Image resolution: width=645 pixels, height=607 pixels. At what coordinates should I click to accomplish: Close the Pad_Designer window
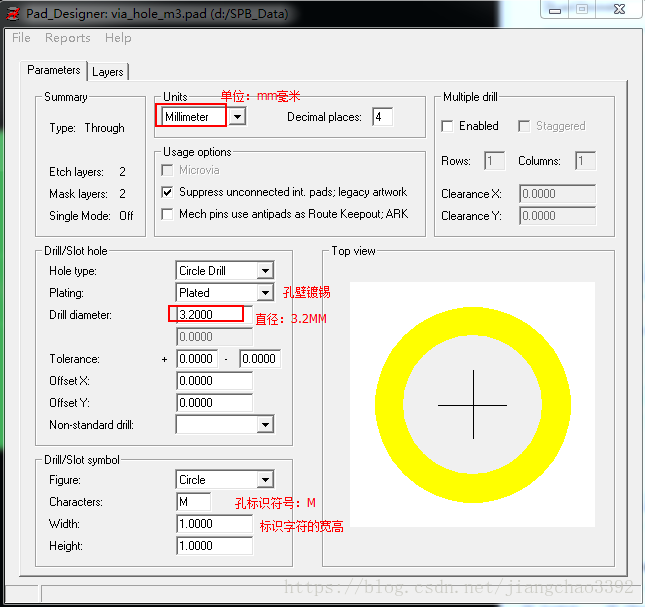click(x=619, y=9)
